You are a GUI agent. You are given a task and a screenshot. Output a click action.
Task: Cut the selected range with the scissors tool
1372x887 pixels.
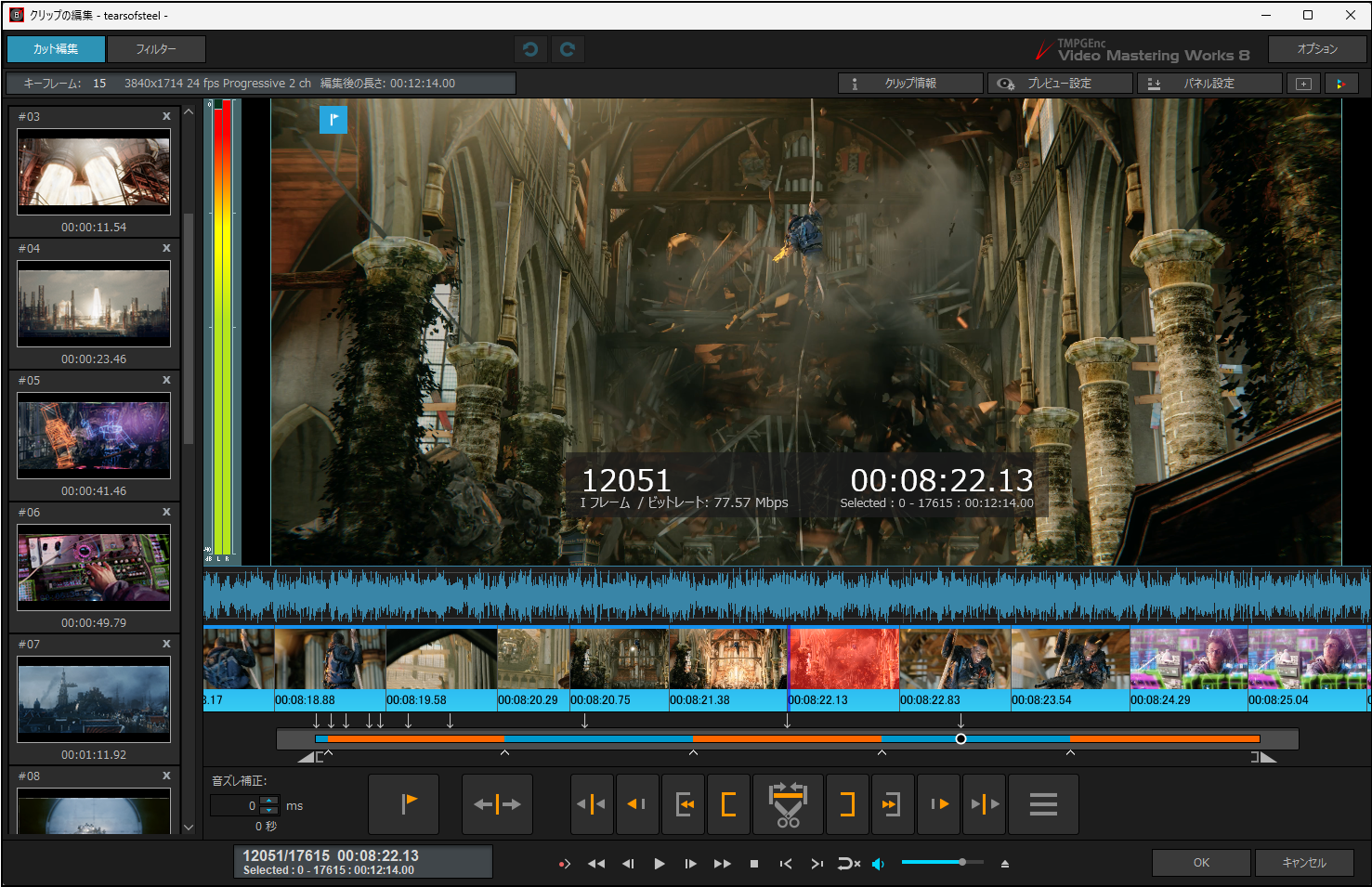787,804
